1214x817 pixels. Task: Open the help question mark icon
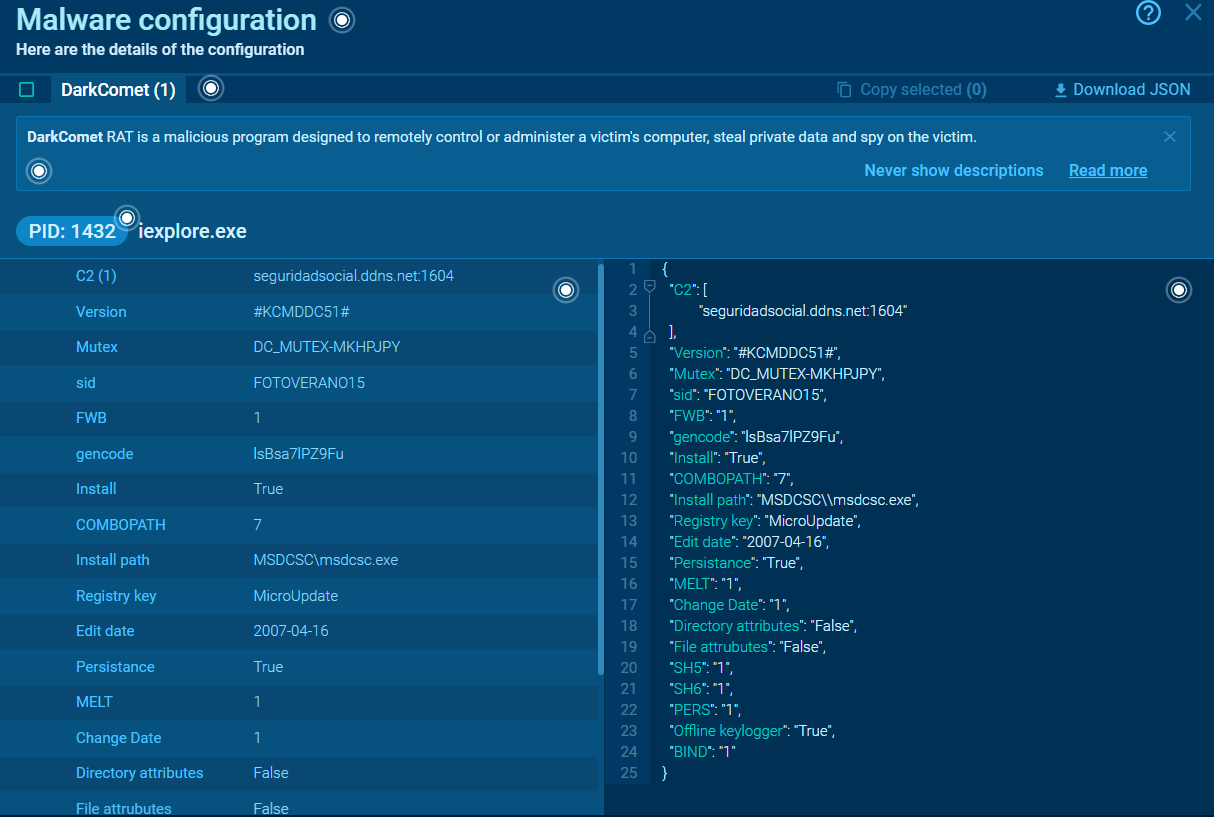point(1148,13)
